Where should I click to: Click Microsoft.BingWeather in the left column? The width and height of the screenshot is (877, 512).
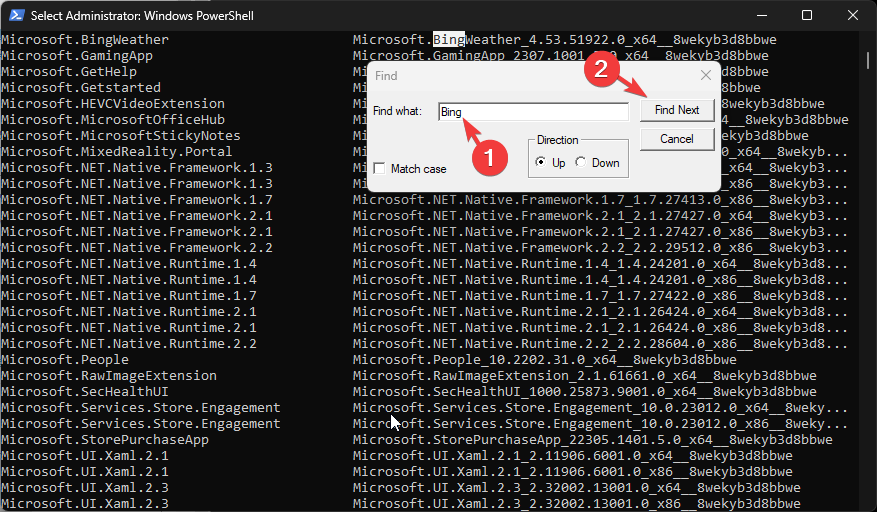[85, 40]
